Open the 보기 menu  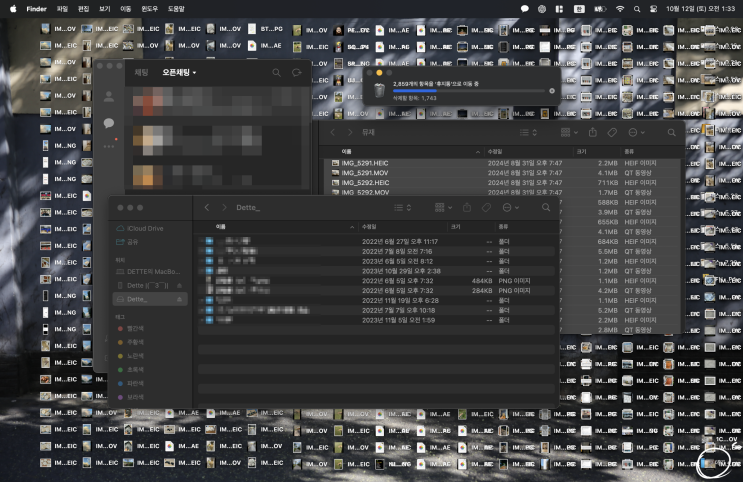104,9
